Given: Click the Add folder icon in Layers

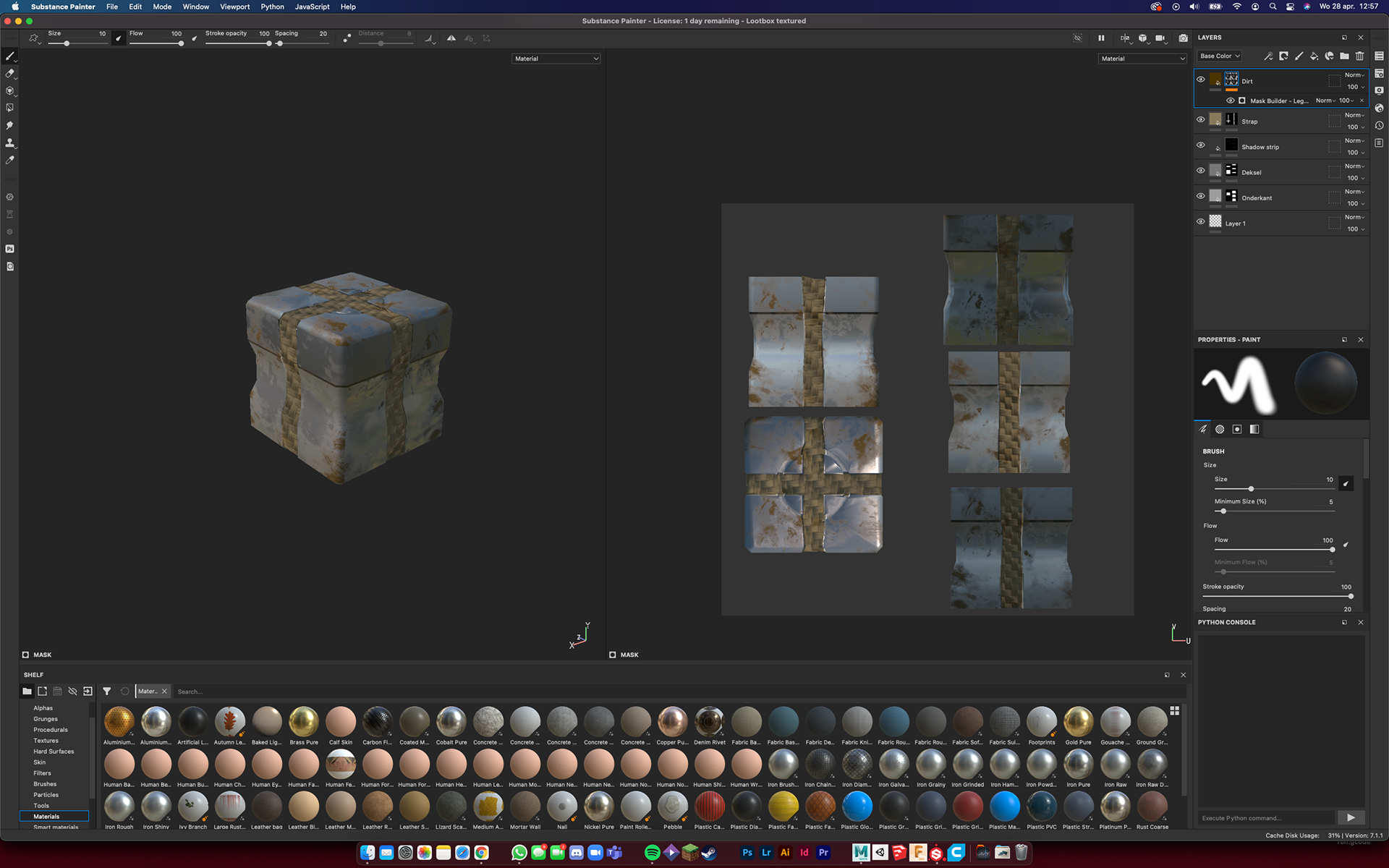Looking at the screenshot, I should tap(1344, 56).
